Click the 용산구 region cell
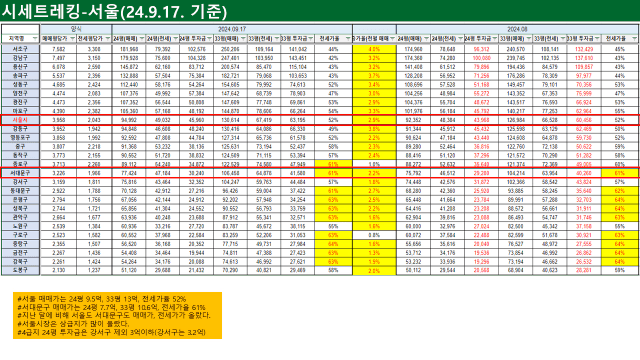 pyautogui.click(x=20, y=67)
